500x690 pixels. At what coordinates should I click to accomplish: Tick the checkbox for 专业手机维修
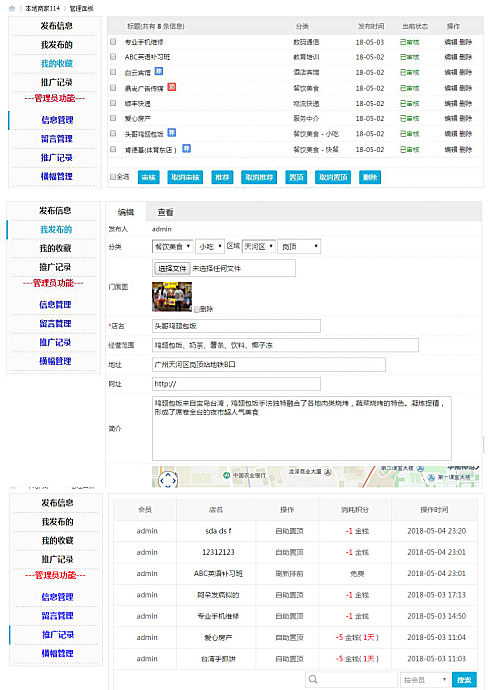pos(113,42)
